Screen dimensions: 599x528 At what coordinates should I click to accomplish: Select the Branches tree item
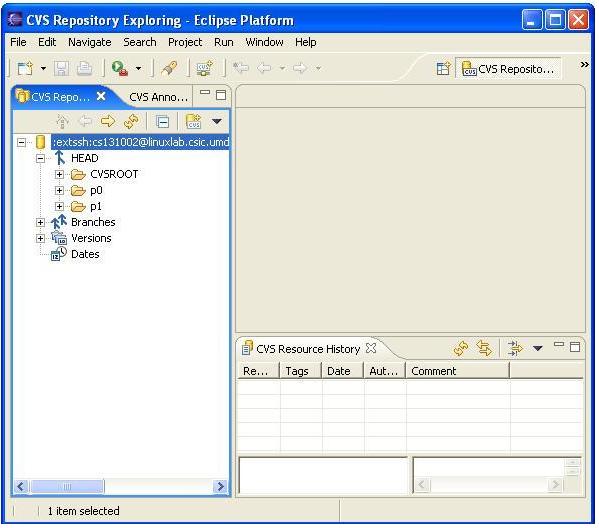(x=93, y=222)
